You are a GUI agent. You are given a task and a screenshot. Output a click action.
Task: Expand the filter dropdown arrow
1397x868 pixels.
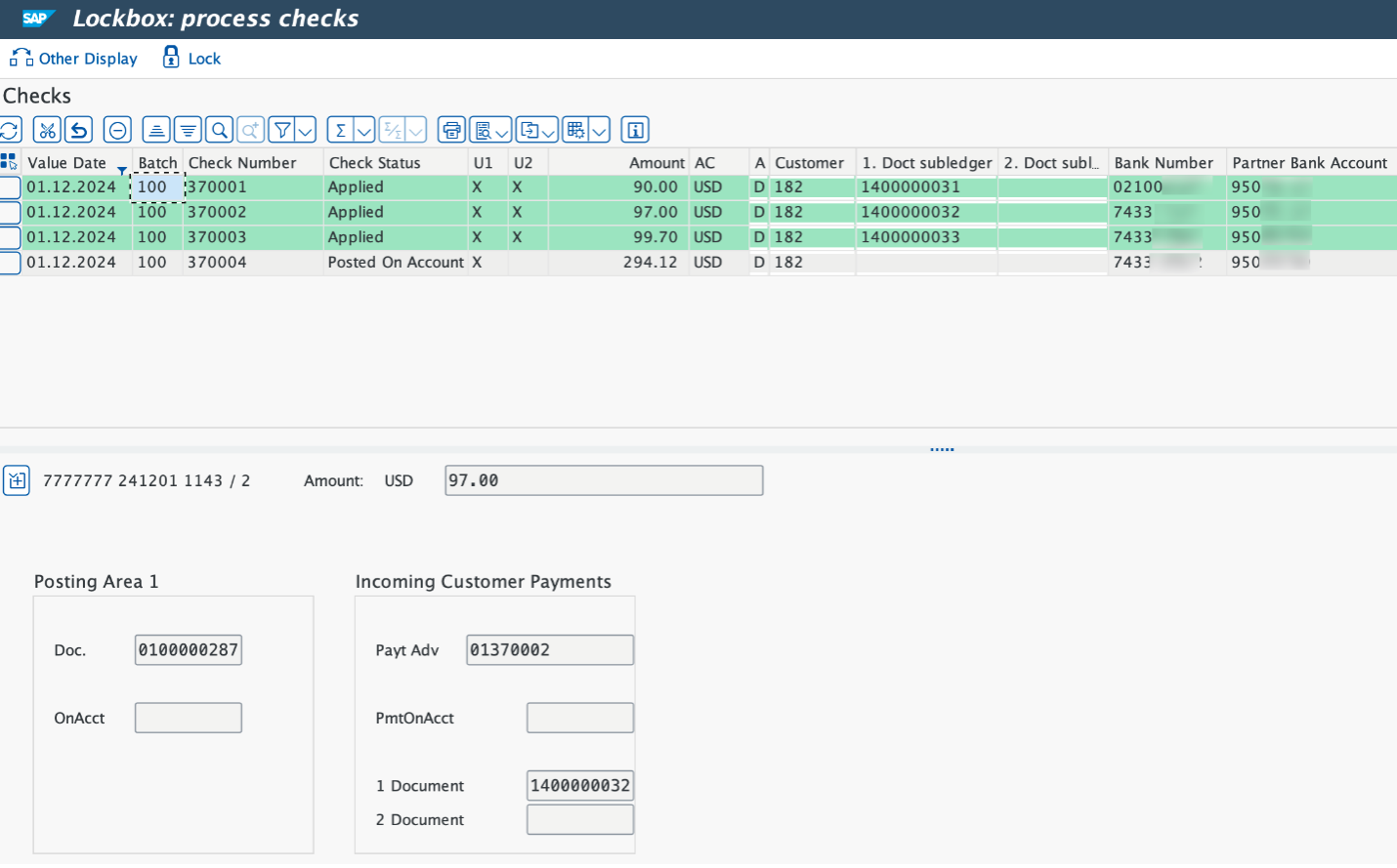pos(306,130)
